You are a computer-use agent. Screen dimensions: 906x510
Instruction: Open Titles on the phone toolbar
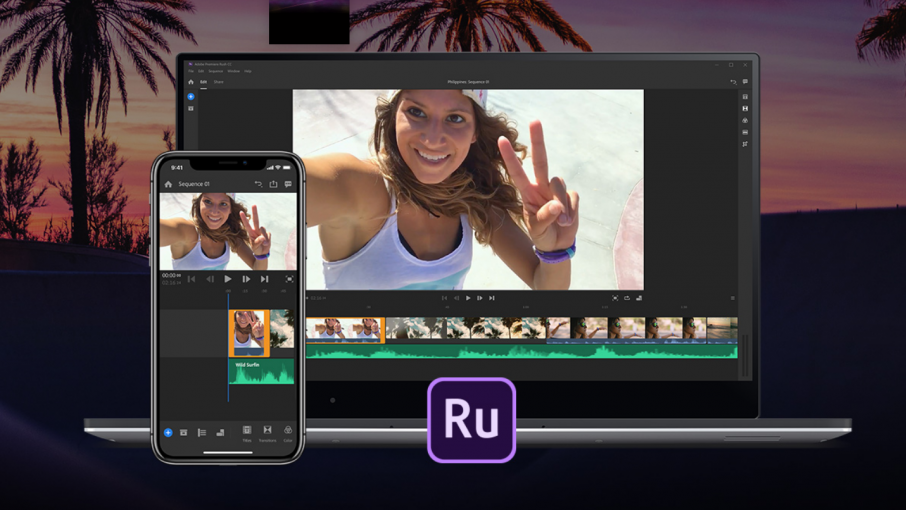247,434
